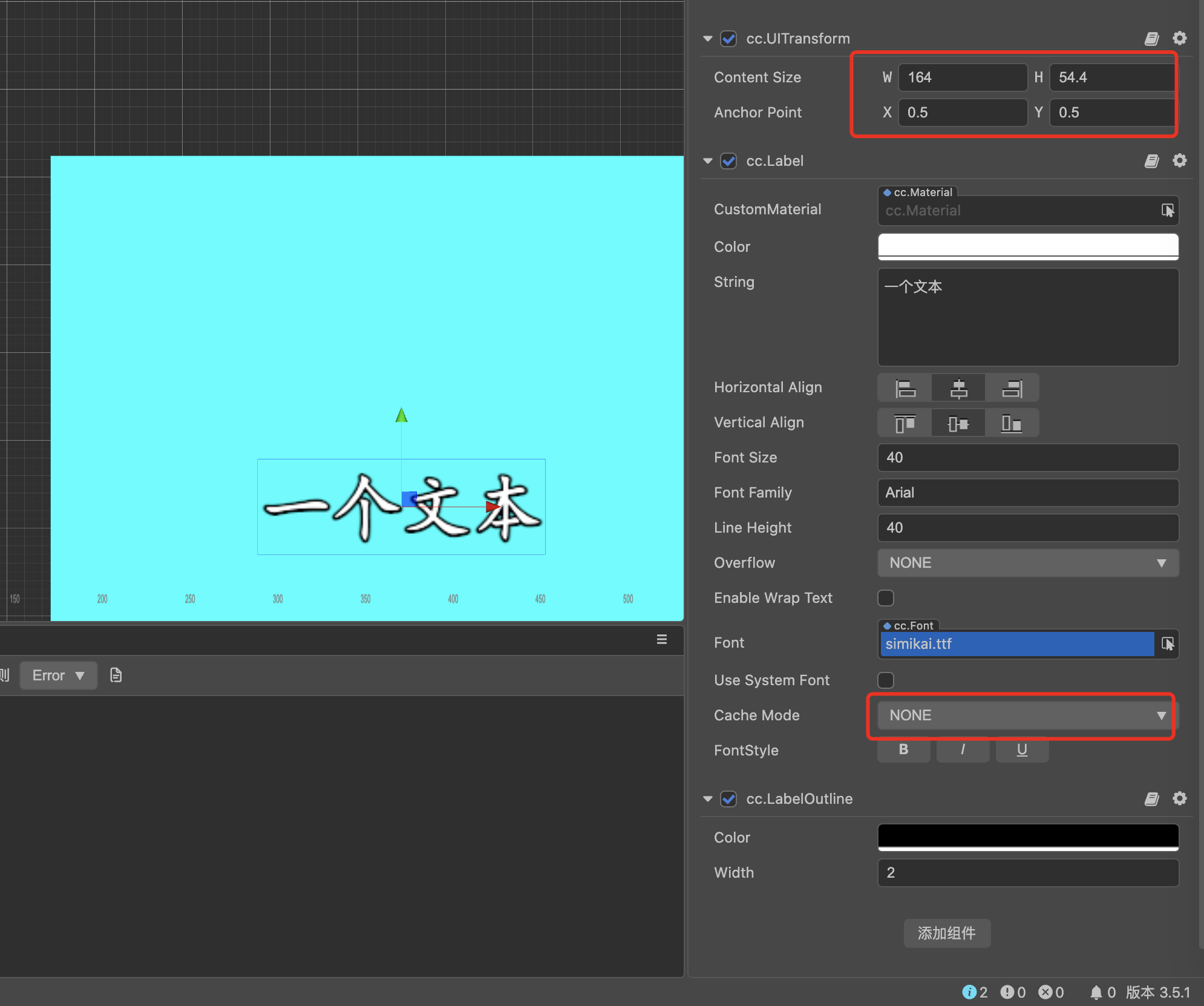Open the Overflow dropdown
The image size is (1204, 1006).
coord(1027,563)
